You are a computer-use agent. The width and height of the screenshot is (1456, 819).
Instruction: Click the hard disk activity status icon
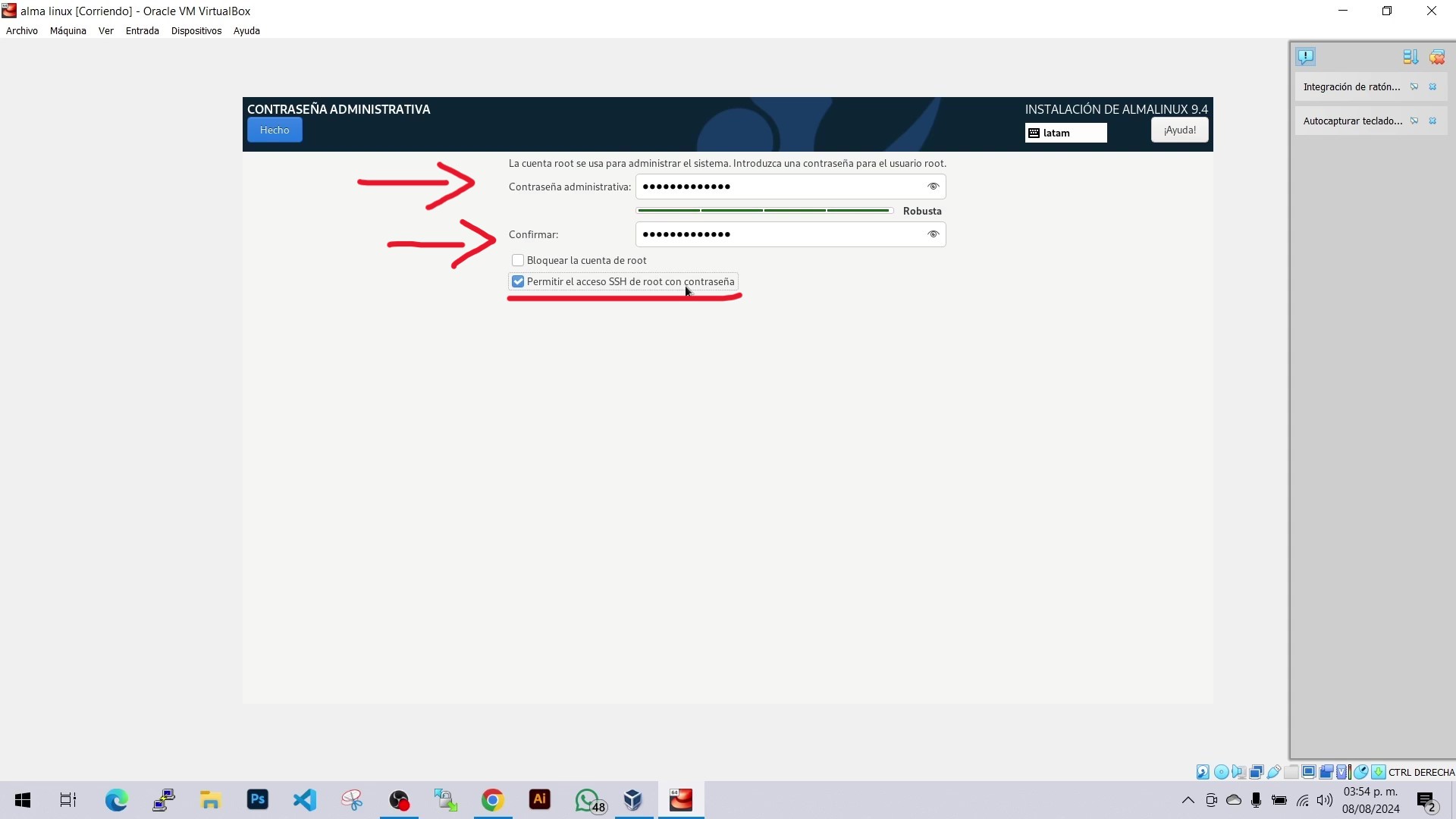(1203, 772)
